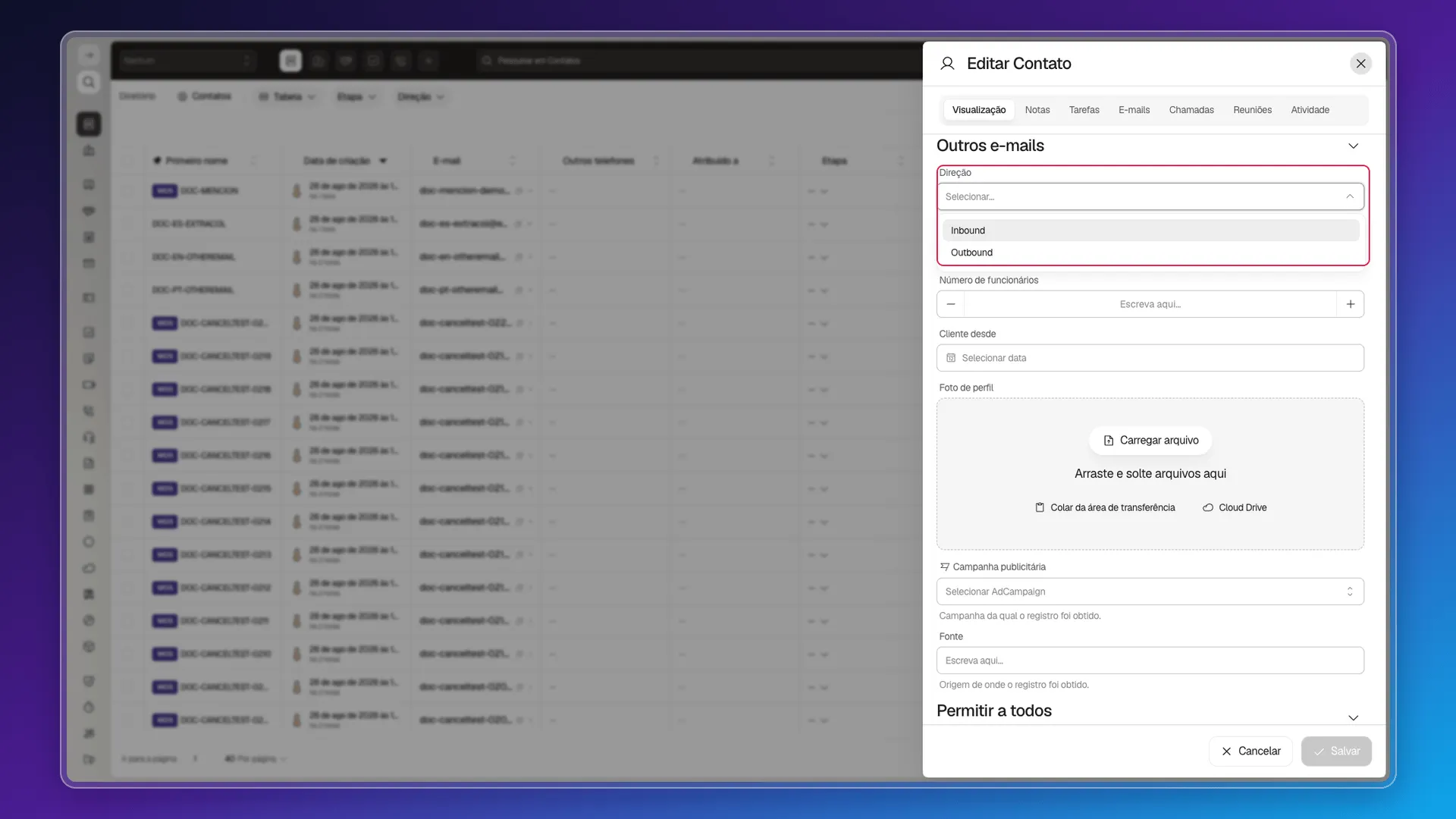1456x819 pixels.
Task: Click the Contatos breadcrumb
Action: coord(205,96)
